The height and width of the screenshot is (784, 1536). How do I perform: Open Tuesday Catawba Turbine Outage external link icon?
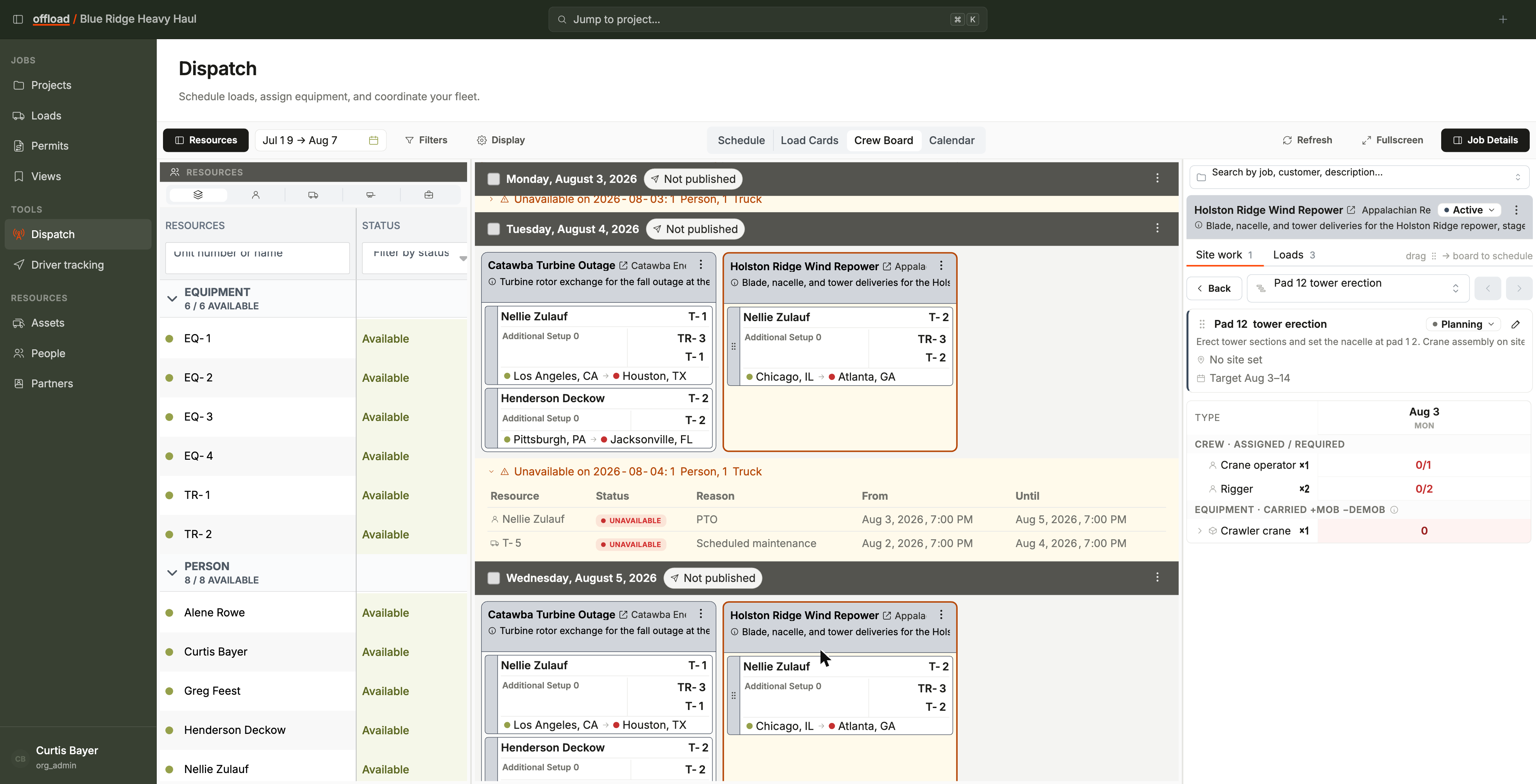[623, 266]
